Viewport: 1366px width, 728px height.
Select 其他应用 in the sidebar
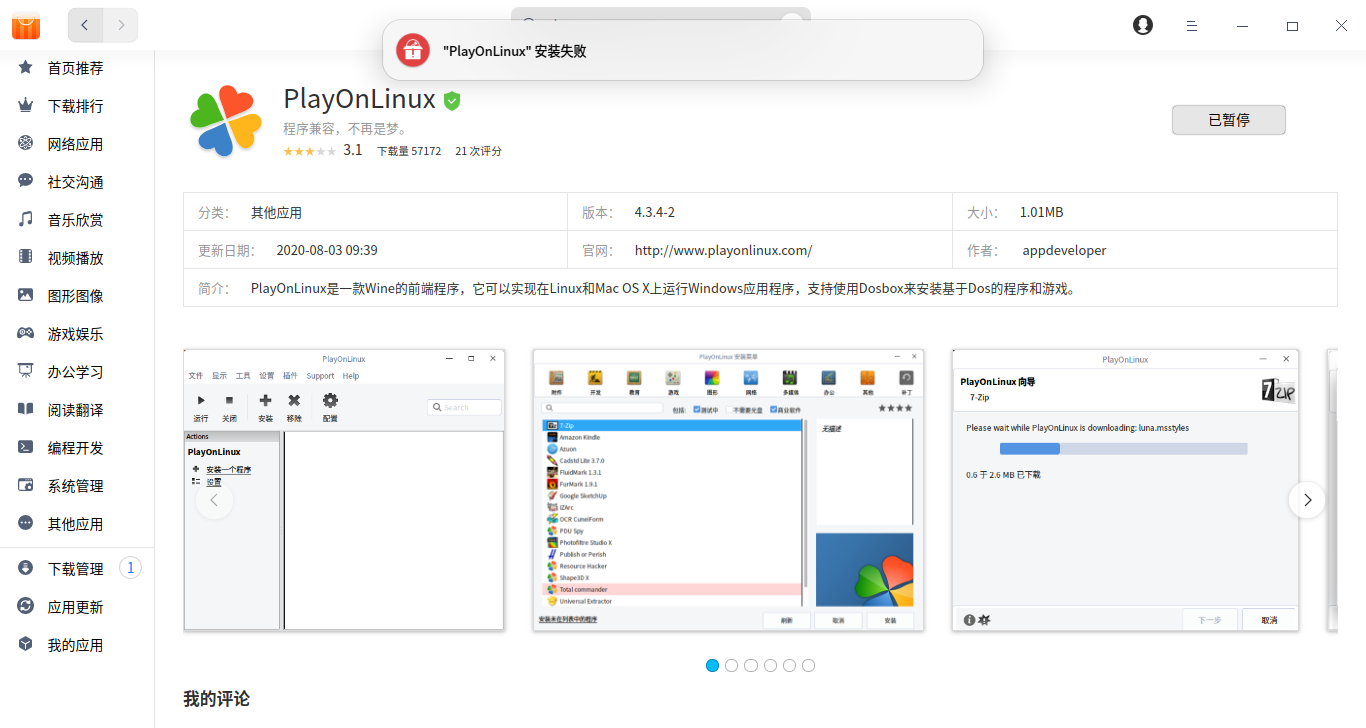pos(77,524)
